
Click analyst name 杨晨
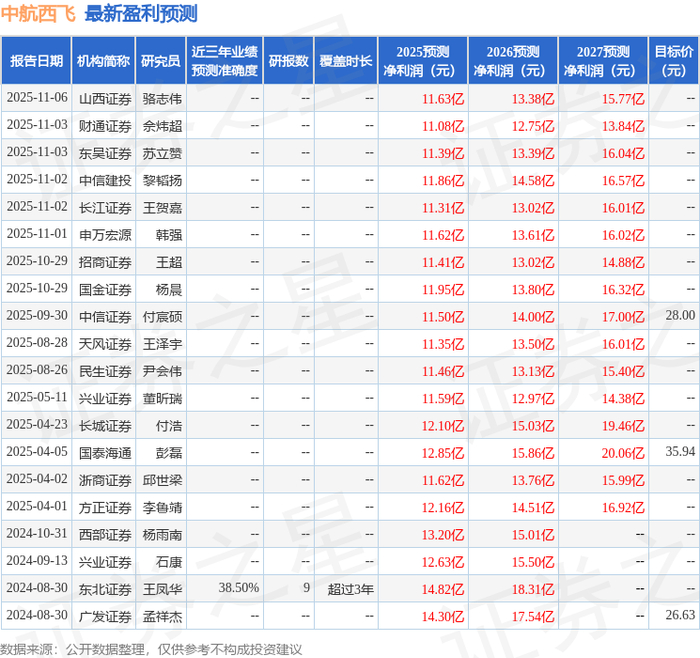pos(169,289)
